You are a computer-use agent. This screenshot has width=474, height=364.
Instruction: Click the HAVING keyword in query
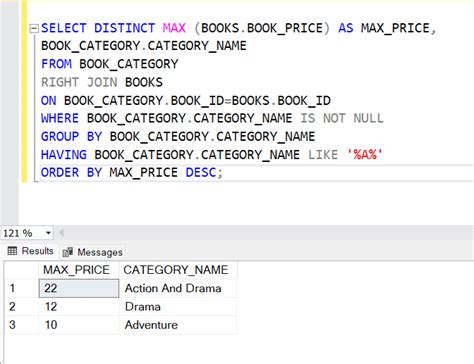pyautogui.click(x=64, y=155)
